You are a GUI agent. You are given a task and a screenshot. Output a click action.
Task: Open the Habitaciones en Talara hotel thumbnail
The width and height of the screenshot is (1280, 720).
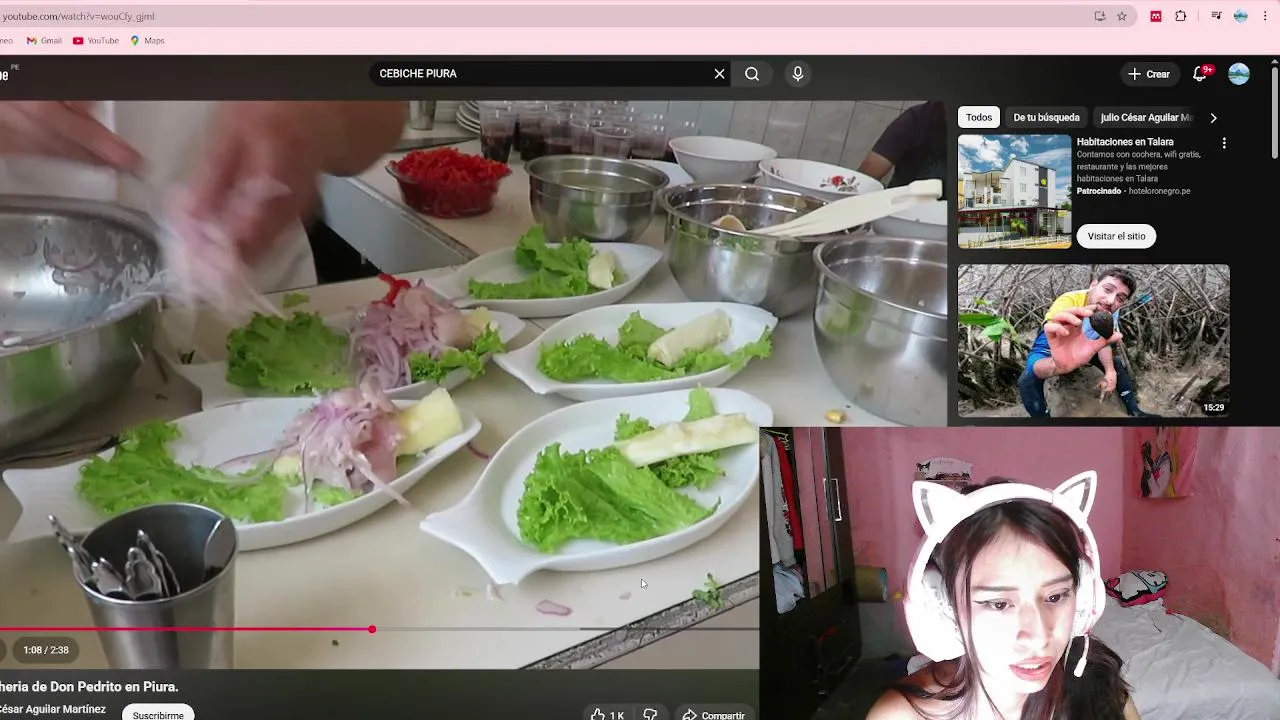[1014, 191]
